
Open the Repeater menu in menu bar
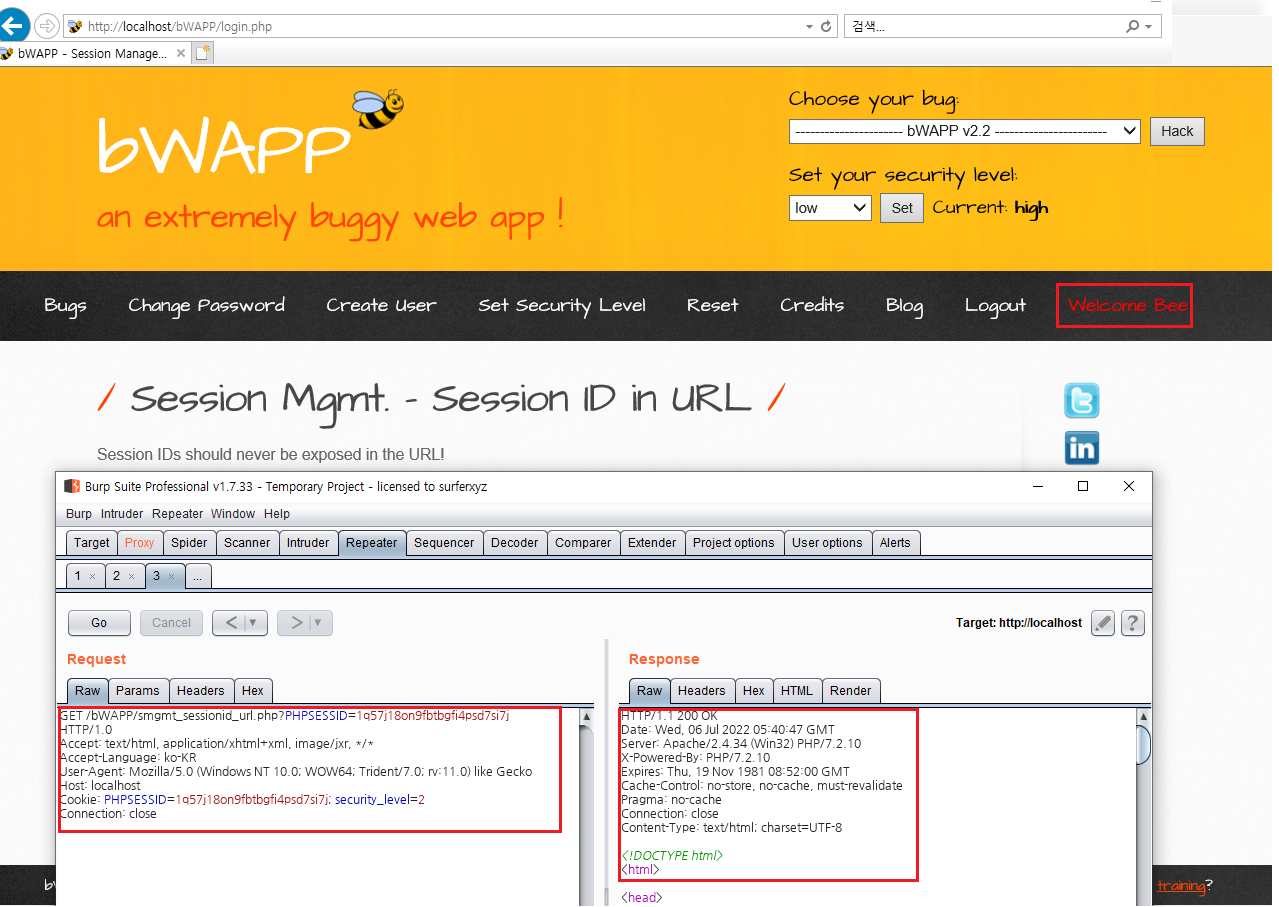177,514
